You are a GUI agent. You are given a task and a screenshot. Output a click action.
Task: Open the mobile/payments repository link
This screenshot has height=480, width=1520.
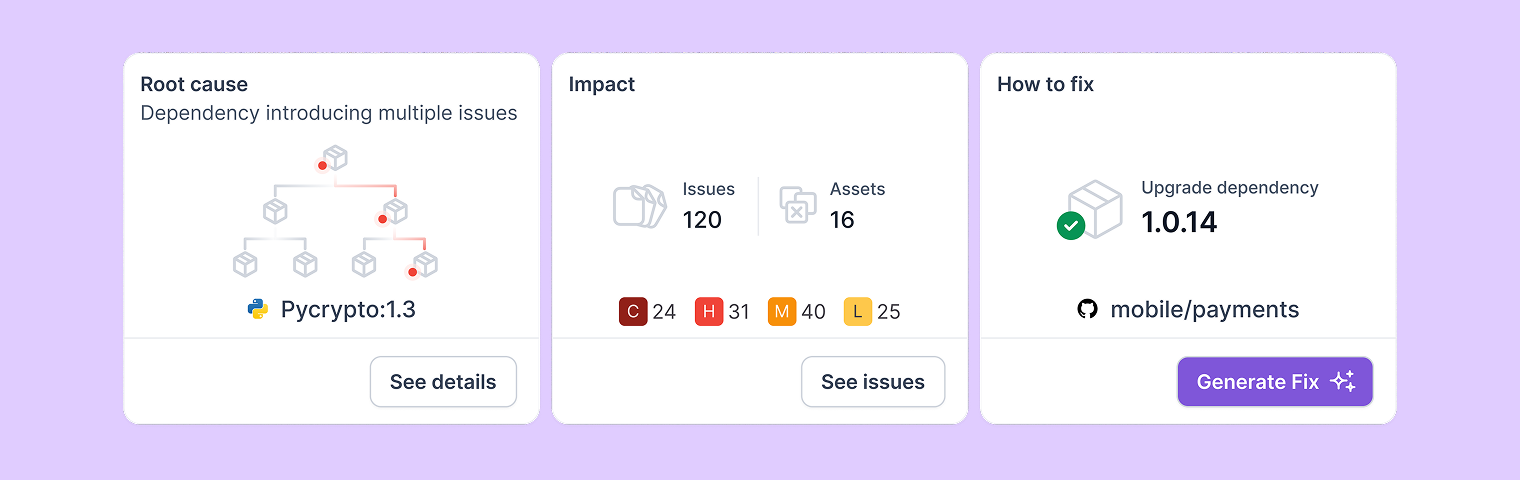point(1204,310)
